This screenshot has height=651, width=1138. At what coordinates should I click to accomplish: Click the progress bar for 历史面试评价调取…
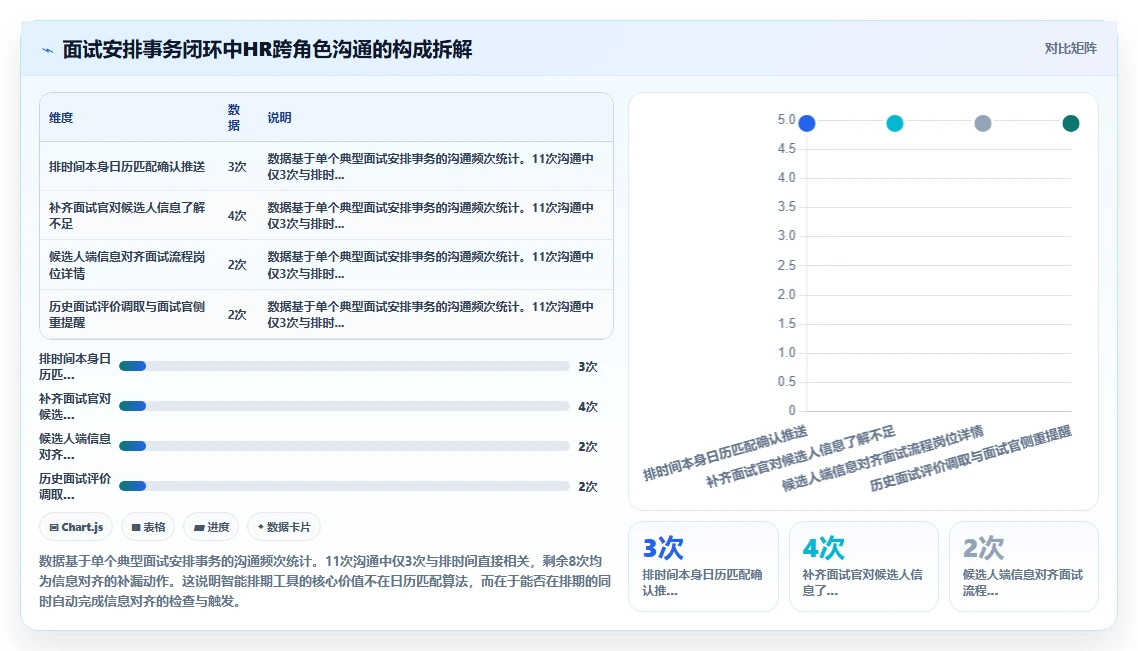pos(344,486)
